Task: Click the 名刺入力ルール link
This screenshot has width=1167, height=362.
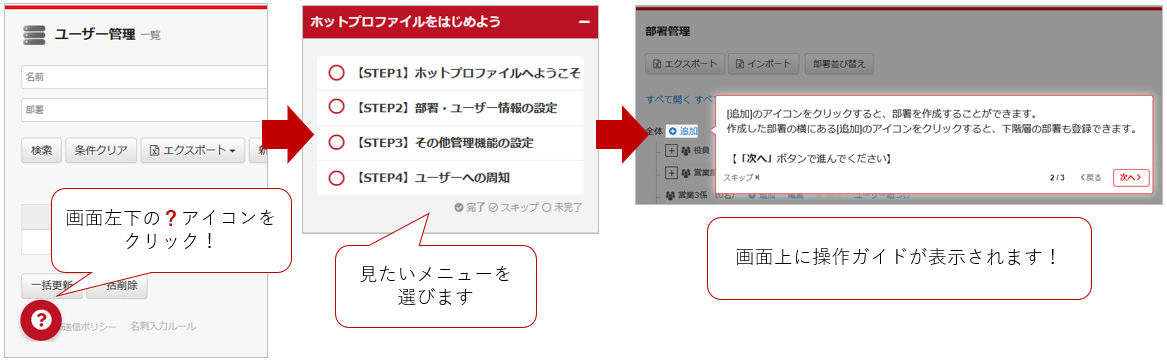Action: click(163, 326)
